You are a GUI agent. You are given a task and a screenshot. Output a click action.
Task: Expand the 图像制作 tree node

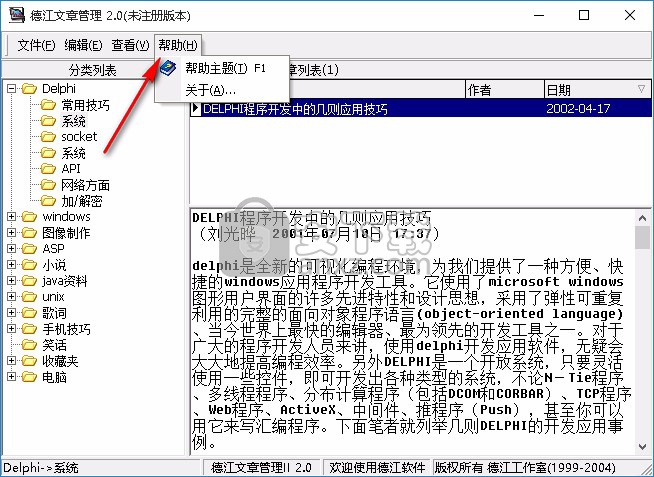[12, 233]
